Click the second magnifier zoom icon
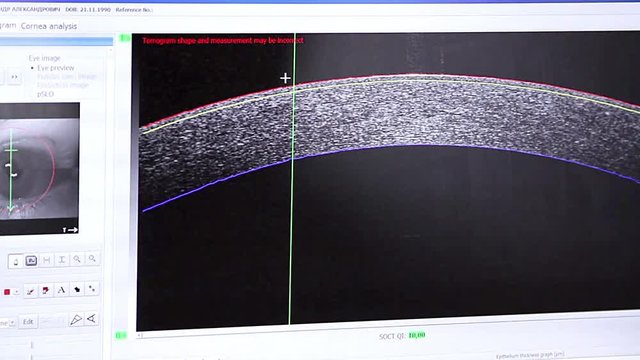 click(92, 259)
